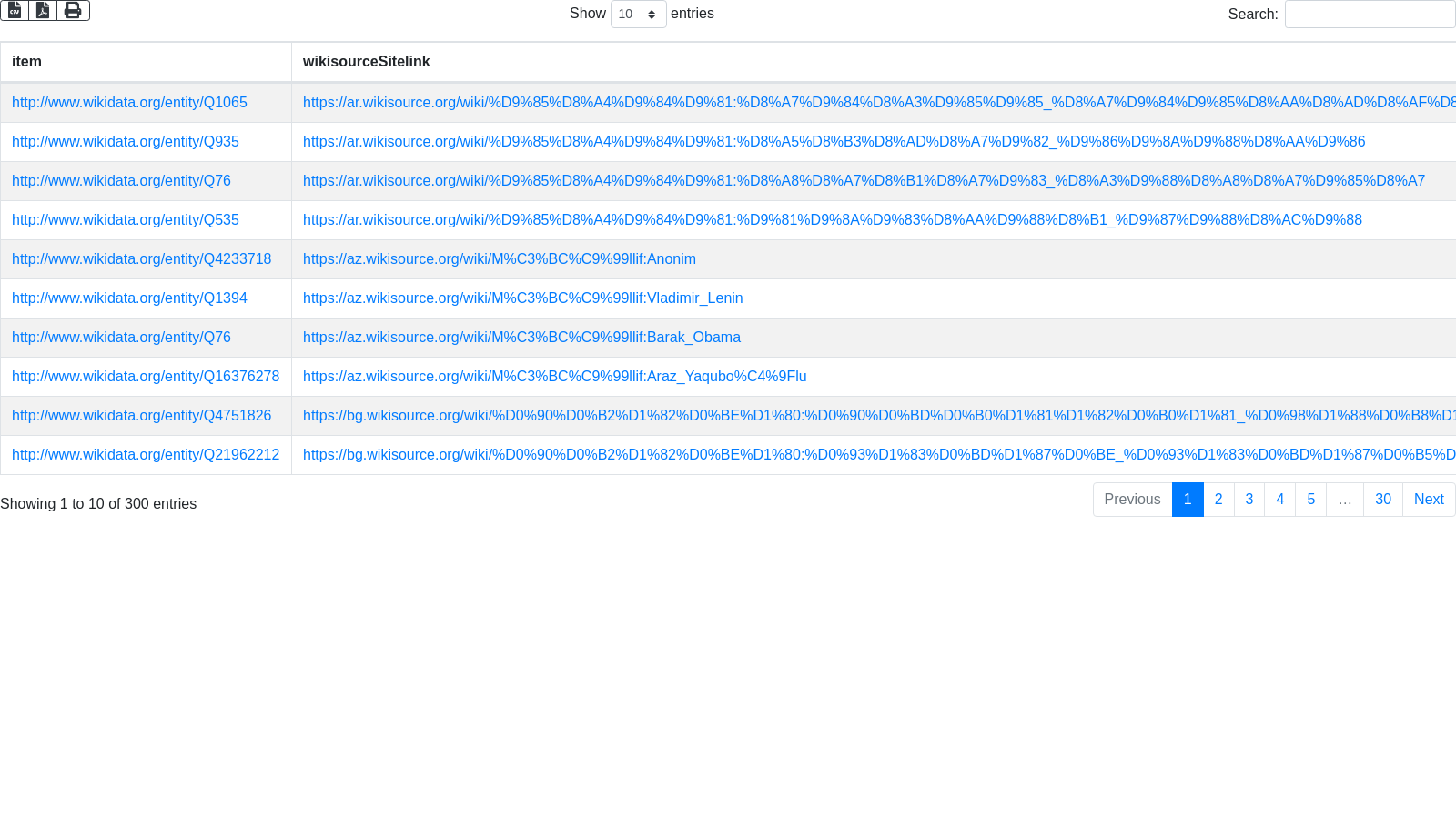Sort by the item column header
The width and height of the screenshot is (1456, 819).
click(26, 62)
